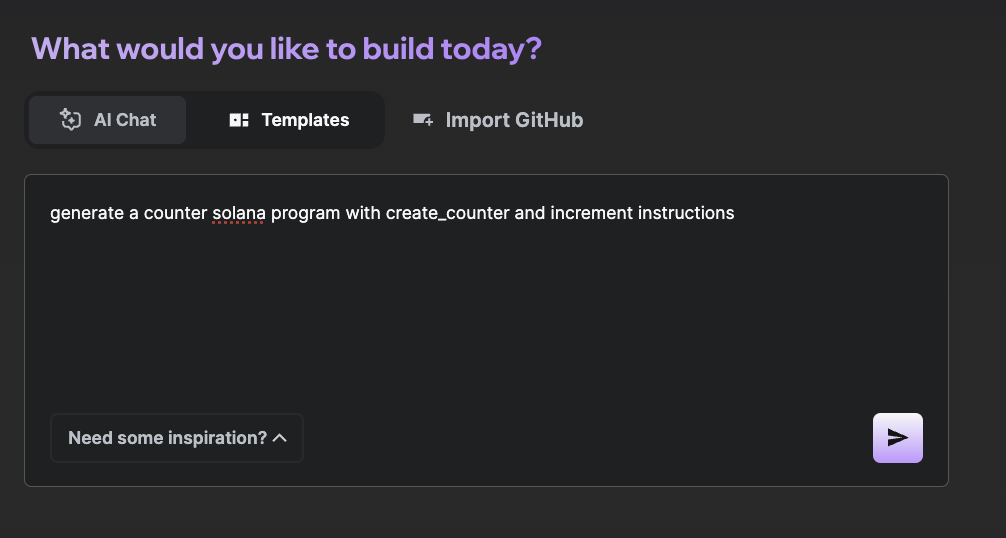Select the Import GitHub option

[498, 120]
